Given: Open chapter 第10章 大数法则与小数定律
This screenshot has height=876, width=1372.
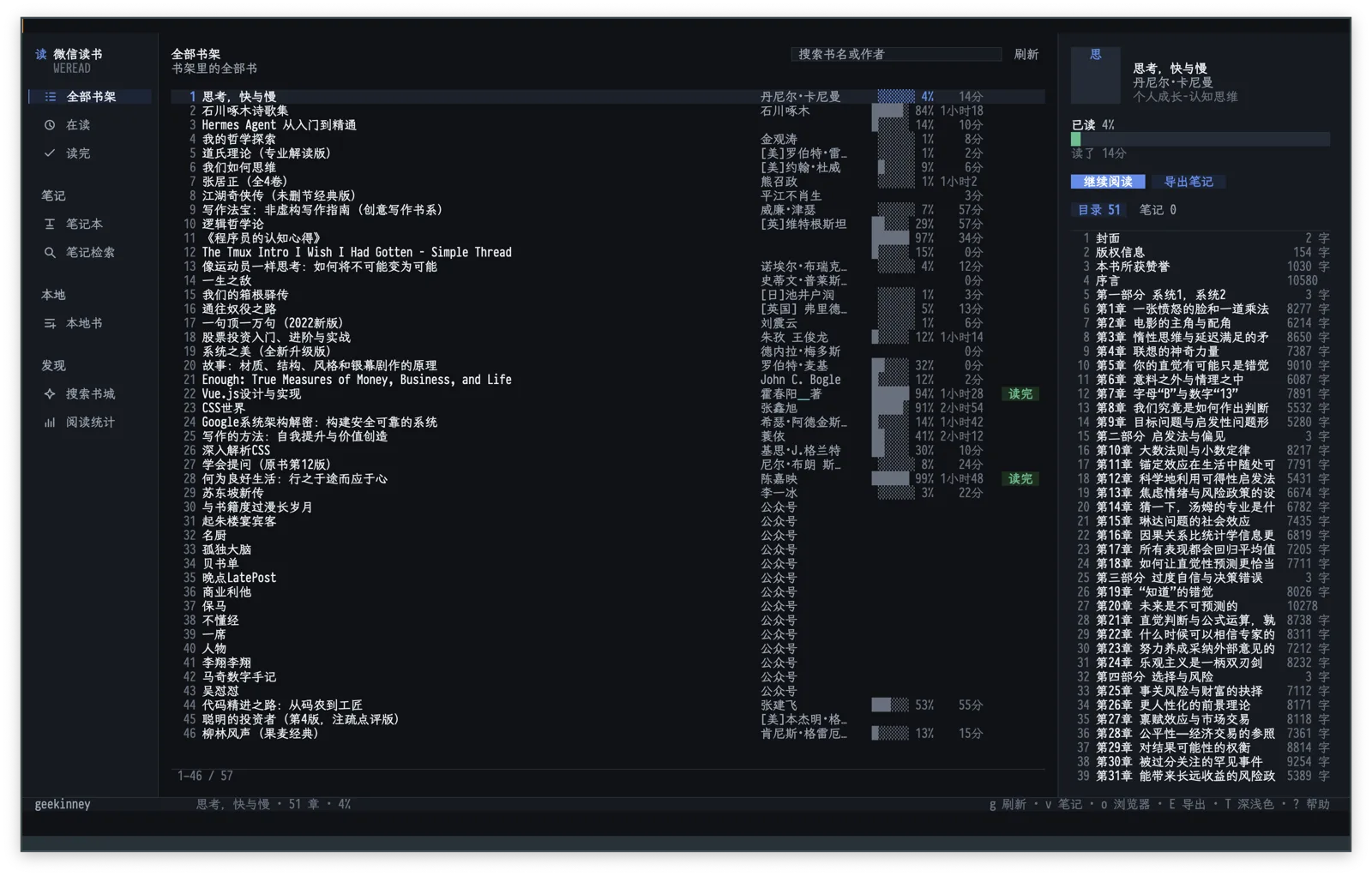Looking at the screenshot, I should [1200, 450].
